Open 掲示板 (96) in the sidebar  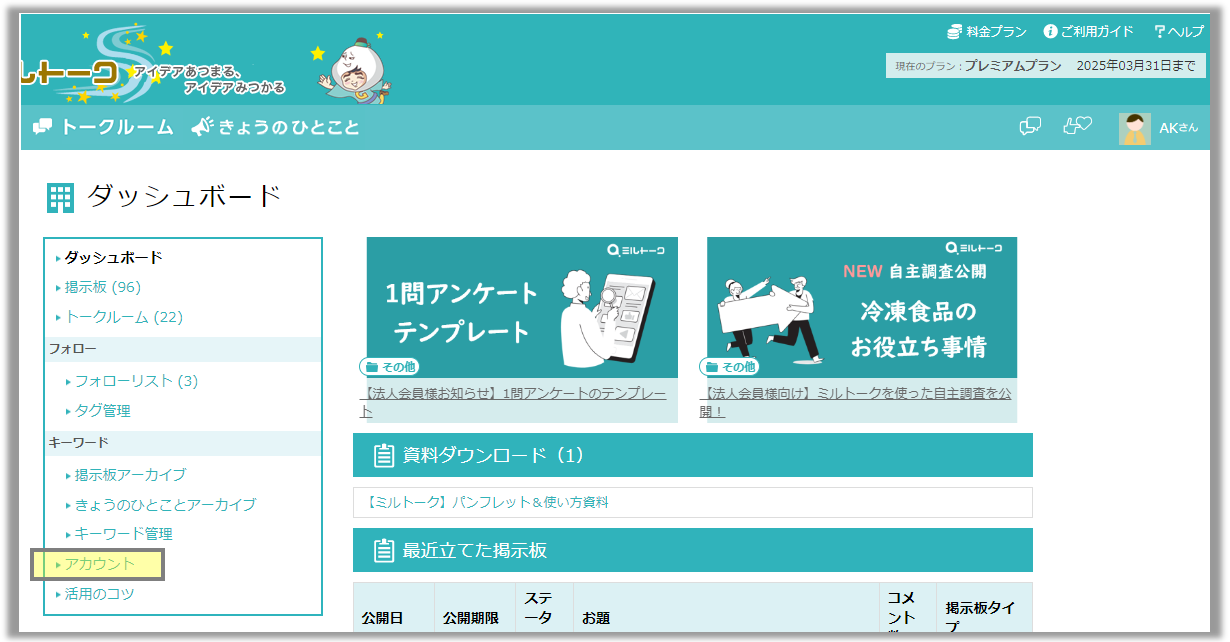102,287
